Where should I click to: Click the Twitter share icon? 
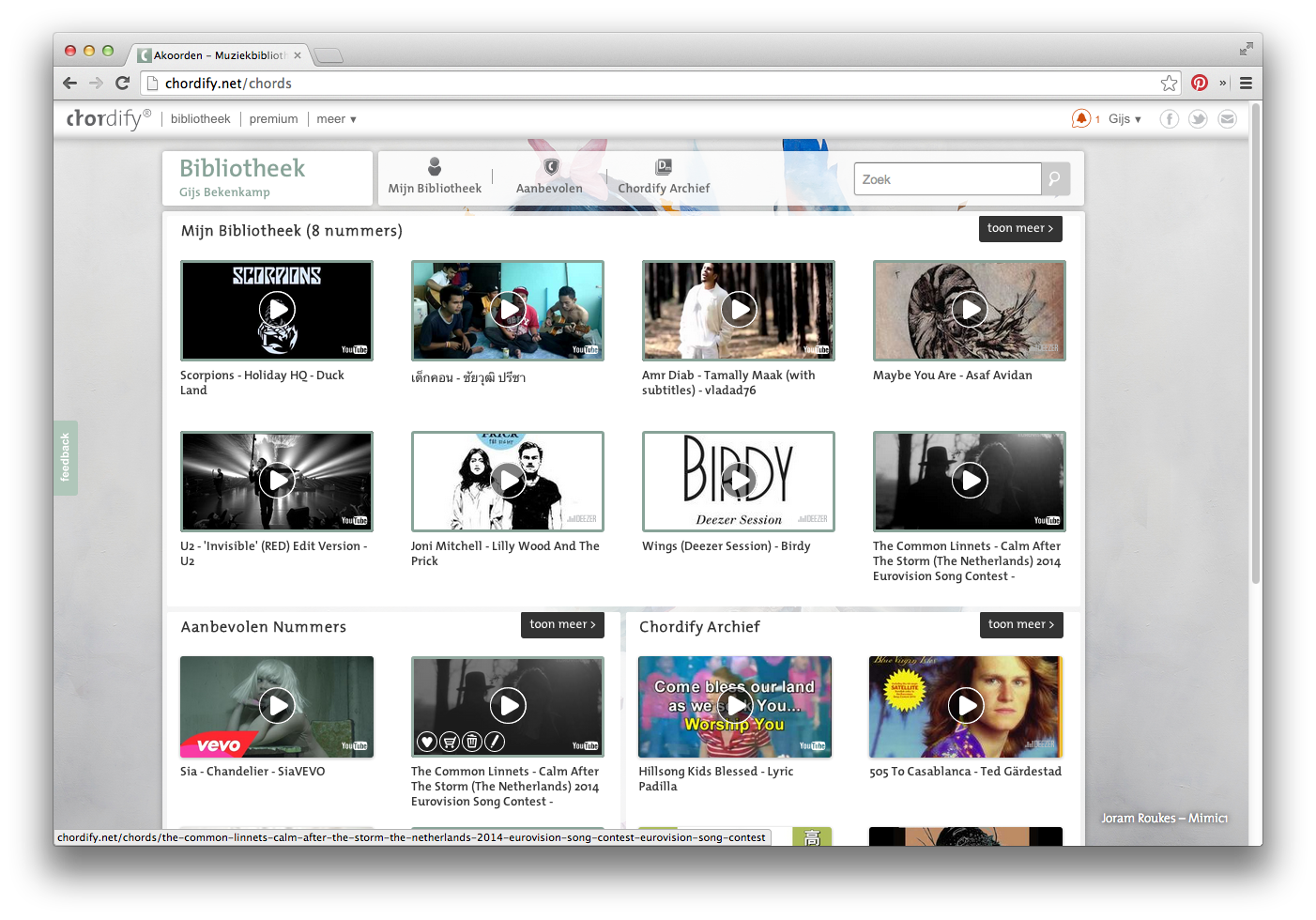(x=1198, y=119)
